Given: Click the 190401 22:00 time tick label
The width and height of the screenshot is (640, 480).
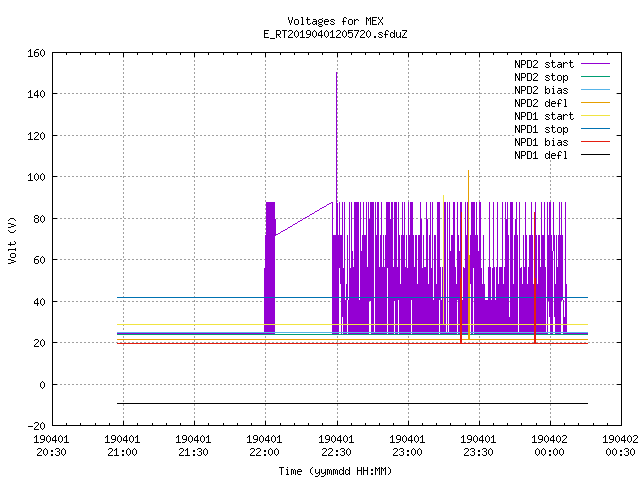Looking at the screenshot, I should pyautogui.click(x=264, y=446).
